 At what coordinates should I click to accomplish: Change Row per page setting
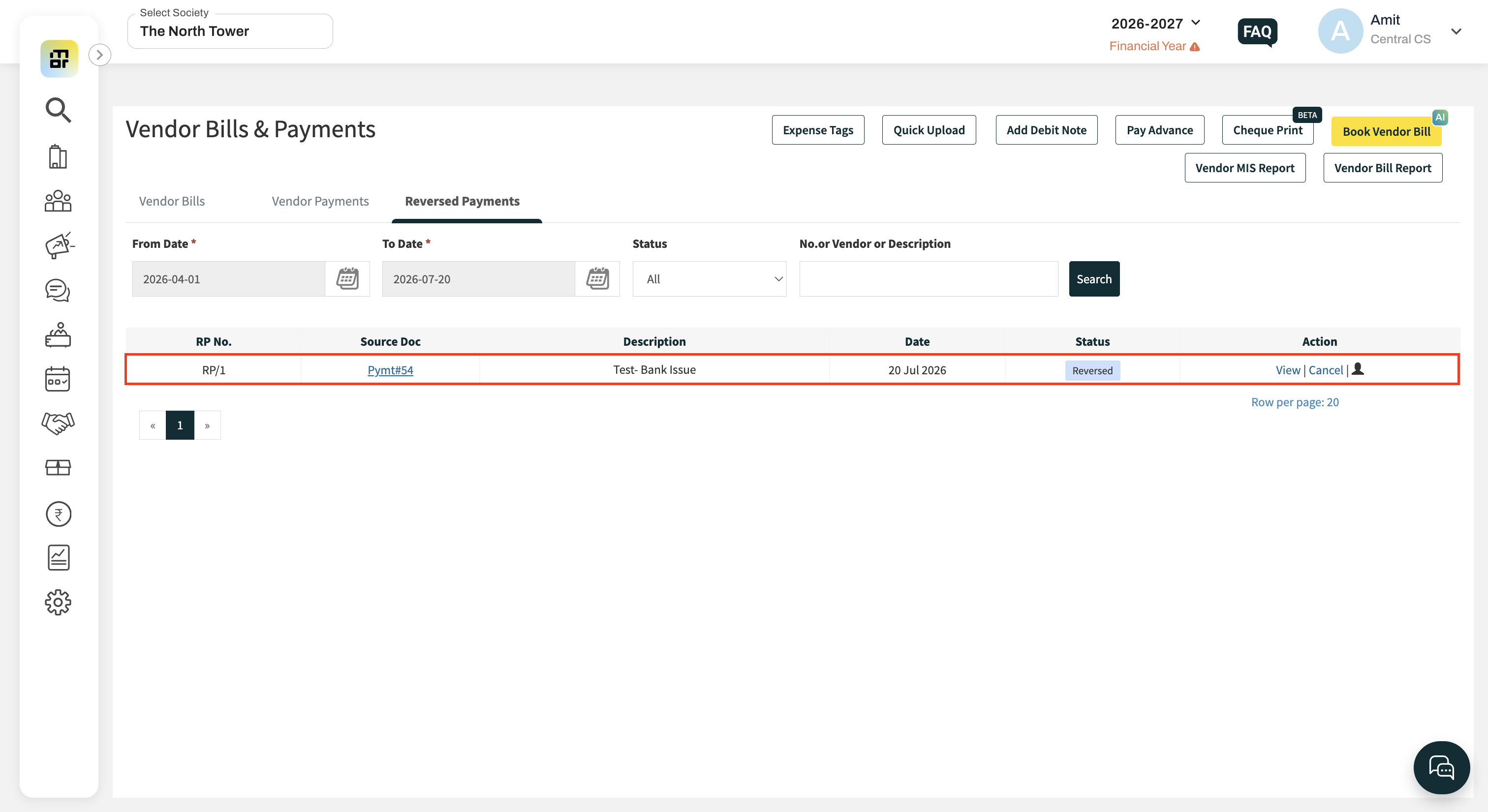1295,402
